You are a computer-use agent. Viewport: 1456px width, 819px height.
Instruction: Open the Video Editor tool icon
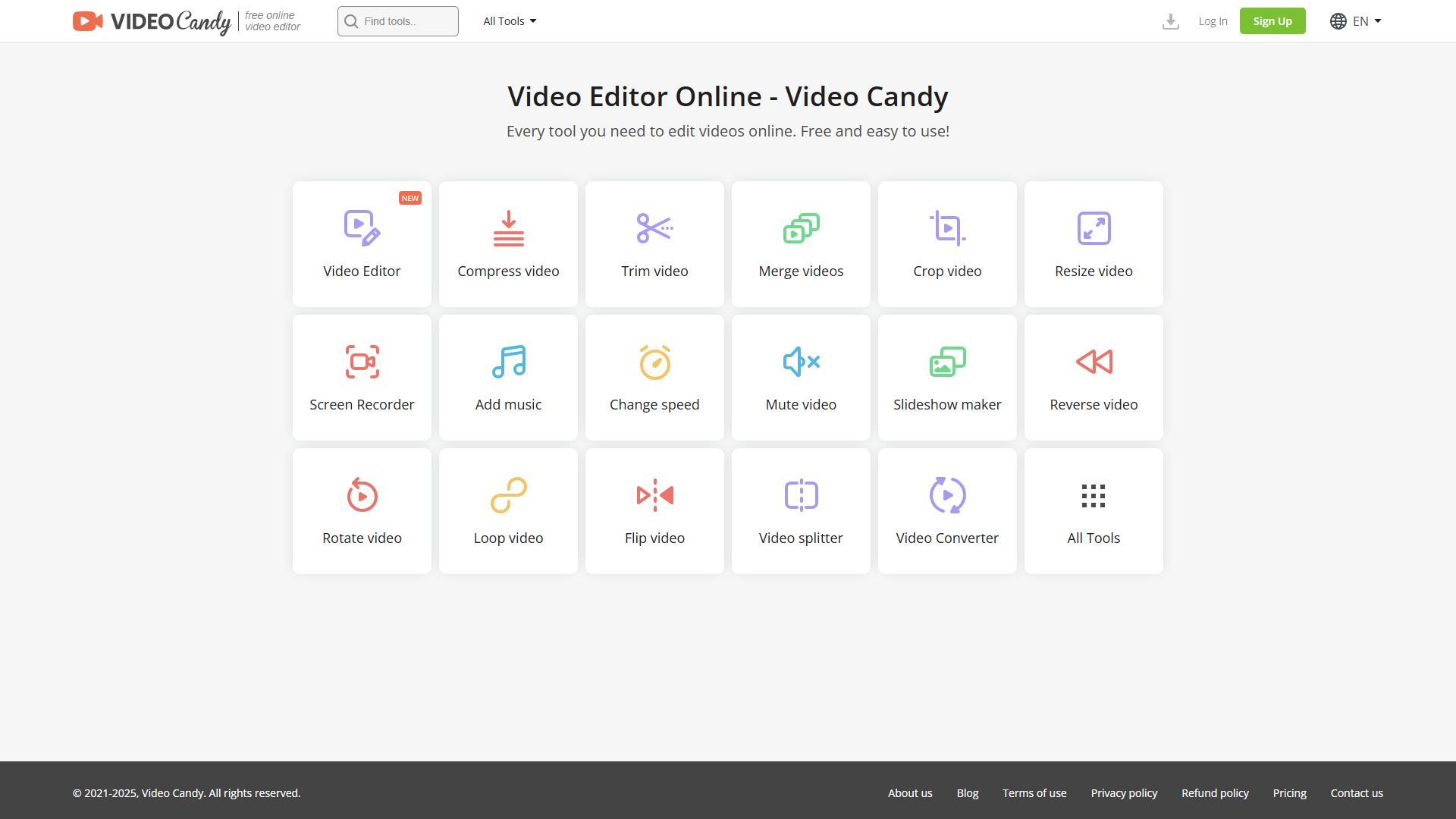pos(362,228)
